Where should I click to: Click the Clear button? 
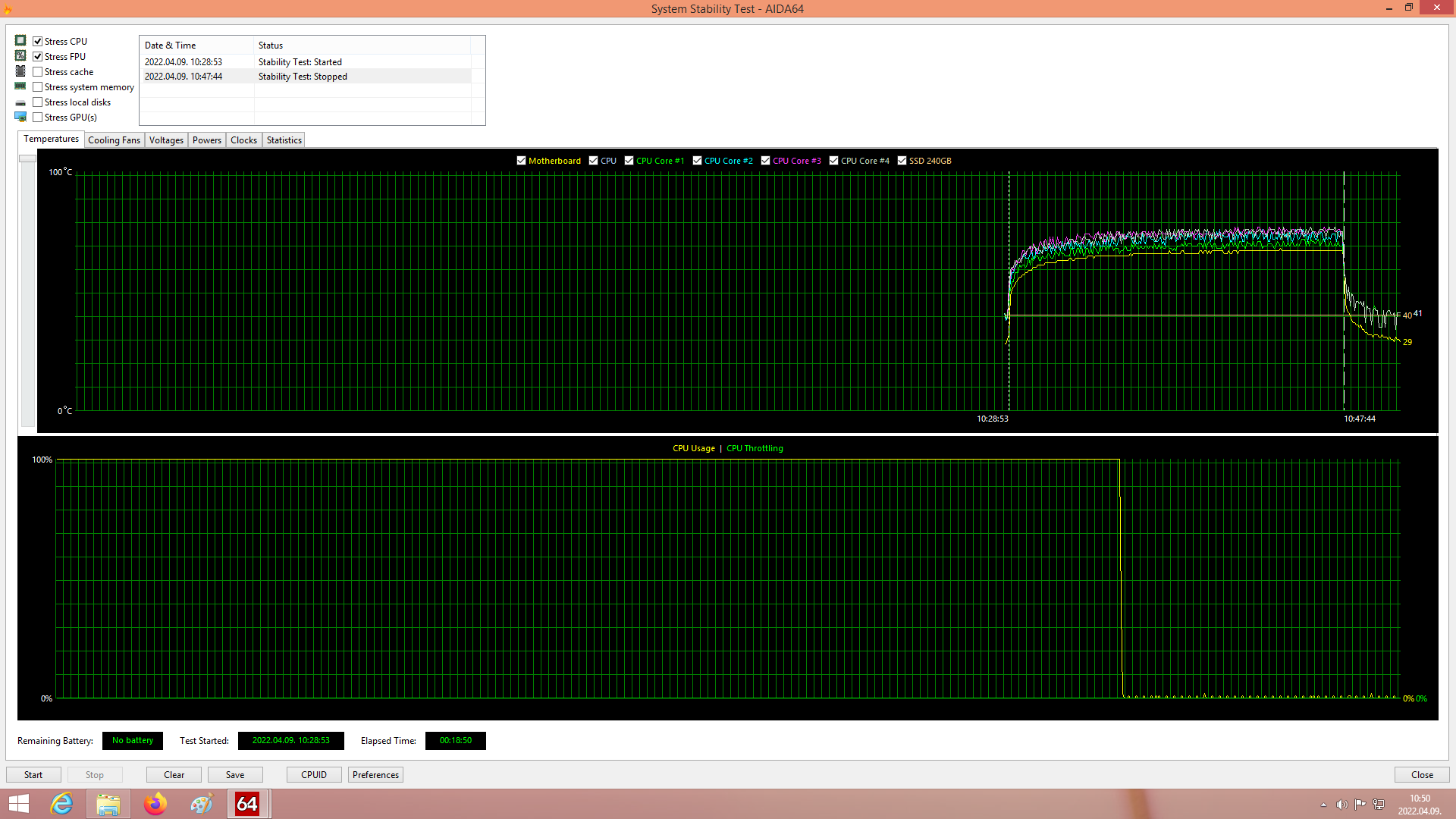(174, 775)
